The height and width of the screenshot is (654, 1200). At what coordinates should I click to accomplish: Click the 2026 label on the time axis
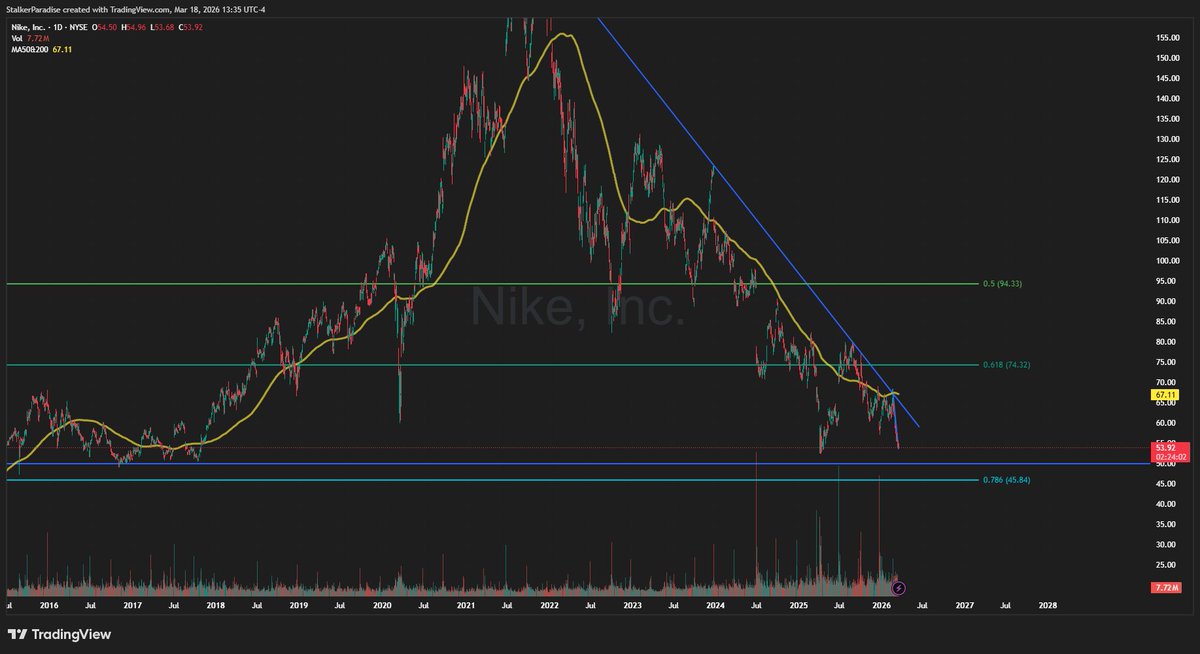882,605
